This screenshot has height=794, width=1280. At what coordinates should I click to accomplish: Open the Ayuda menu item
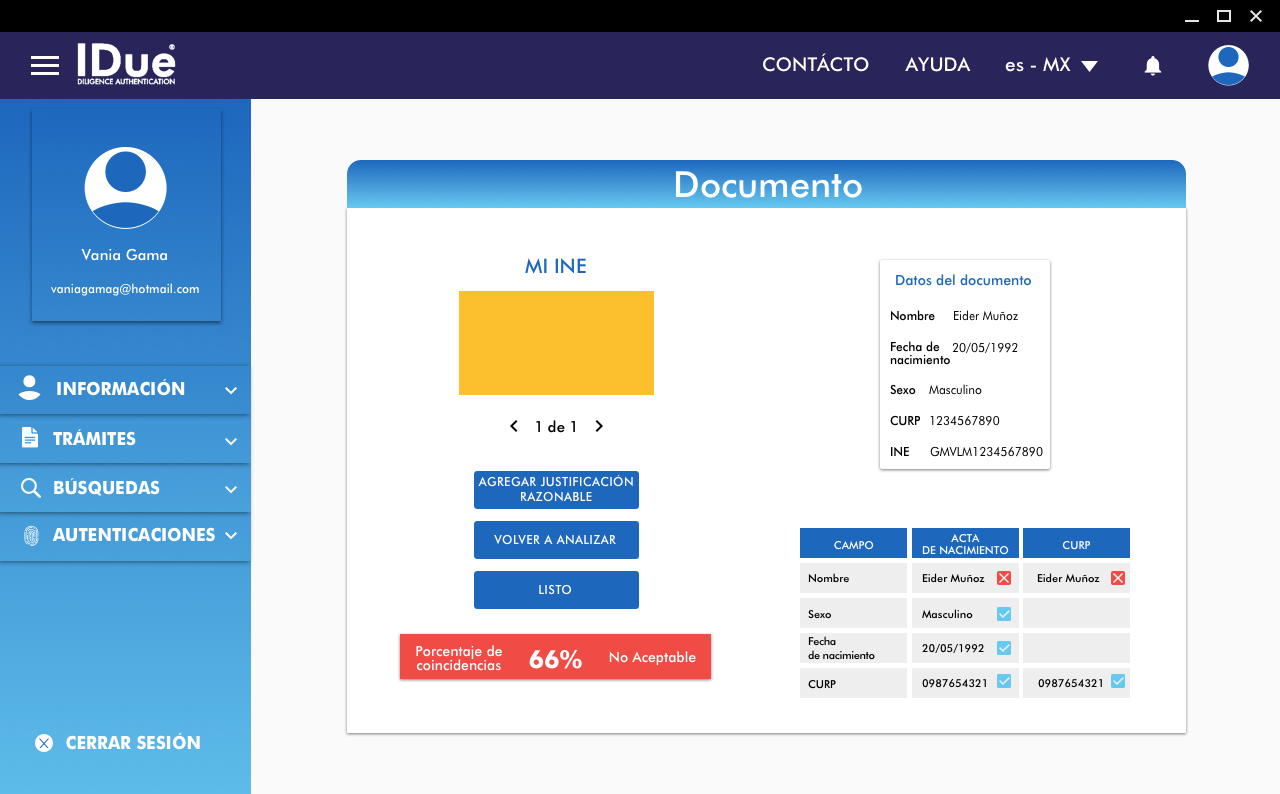pos(937,65)
